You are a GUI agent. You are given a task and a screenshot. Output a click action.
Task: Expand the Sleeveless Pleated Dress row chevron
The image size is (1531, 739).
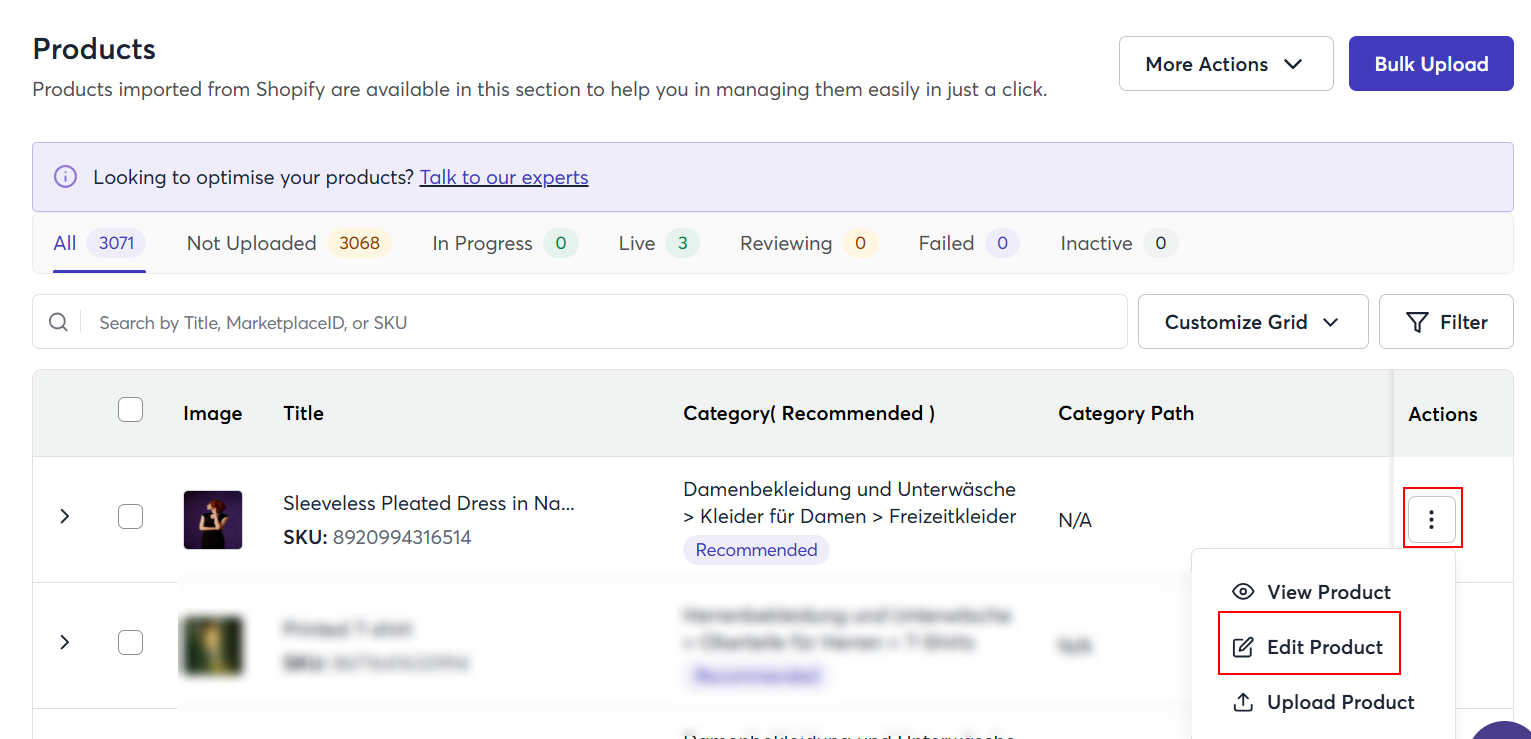click(x=65, y=517)
